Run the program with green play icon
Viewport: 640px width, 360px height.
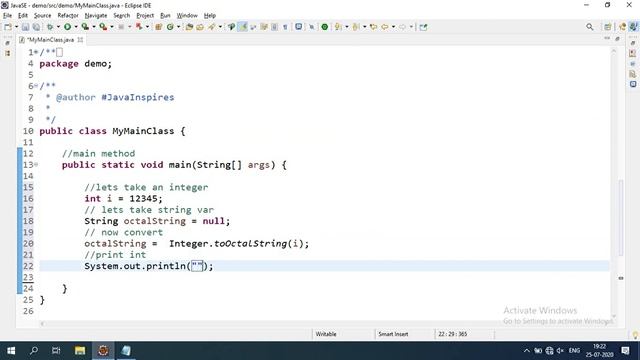(67, 27)
